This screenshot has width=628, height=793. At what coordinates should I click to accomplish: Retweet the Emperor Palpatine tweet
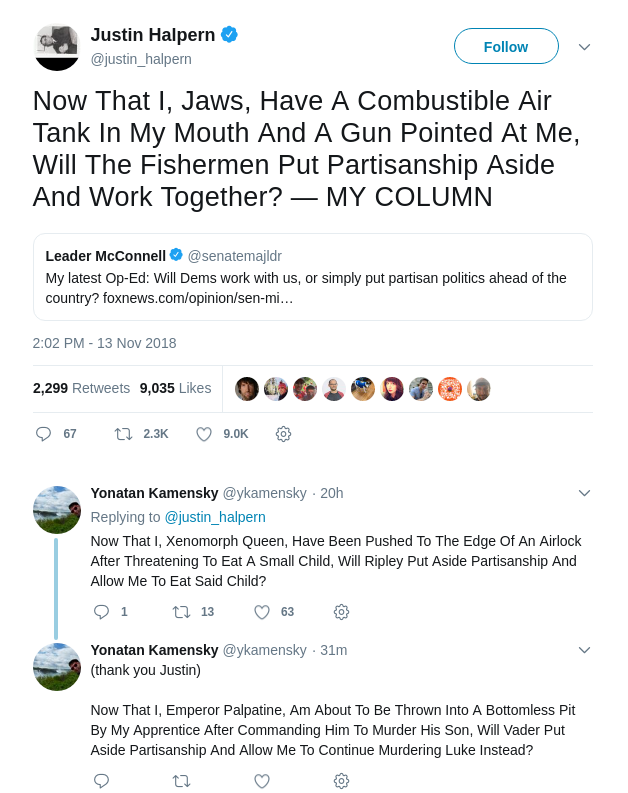click(x=181, y=781)
